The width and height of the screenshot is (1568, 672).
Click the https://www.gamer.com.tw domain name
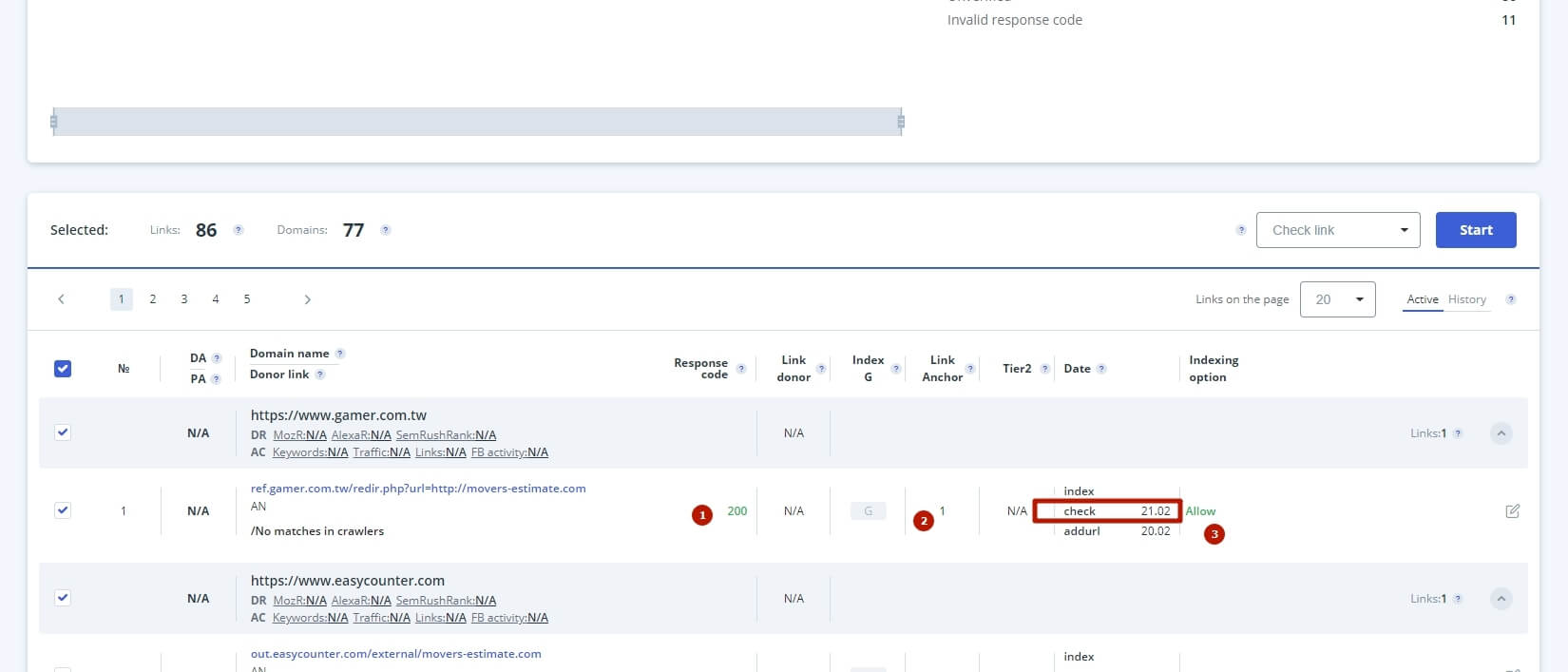338,415
